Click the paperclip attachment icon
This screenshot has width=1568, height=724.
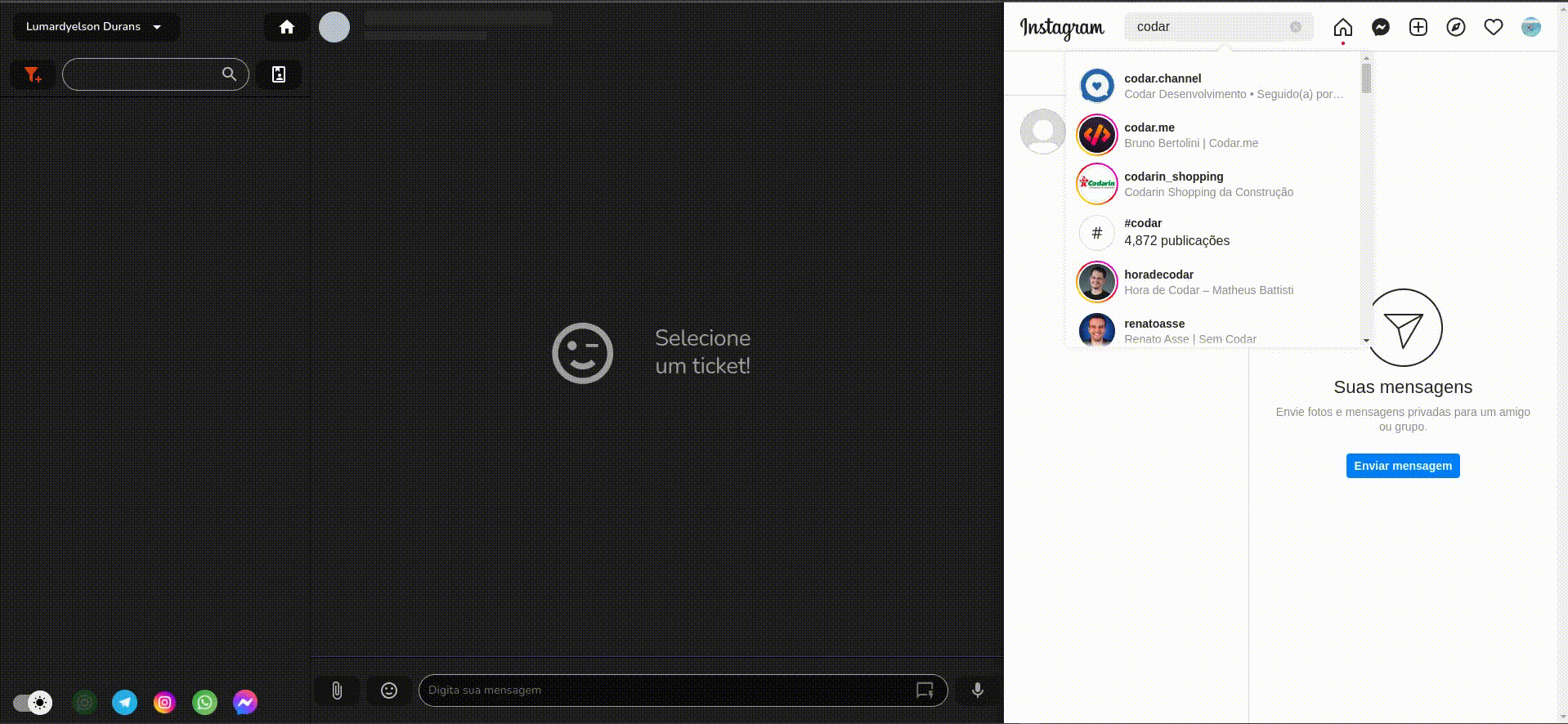tap(337, 690)
